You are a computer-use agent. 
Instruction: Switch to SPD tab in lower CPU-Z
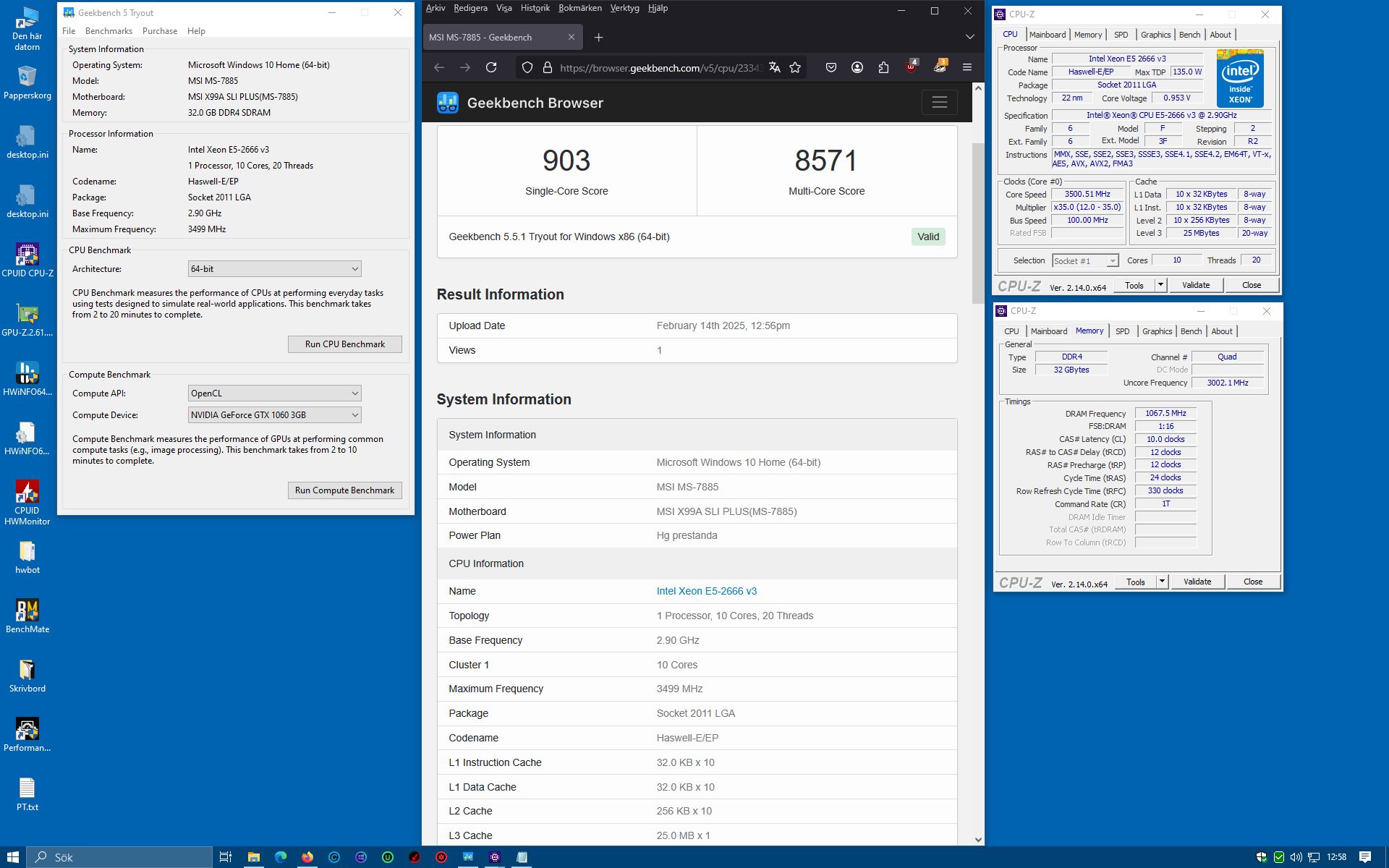coord(1122,331)
